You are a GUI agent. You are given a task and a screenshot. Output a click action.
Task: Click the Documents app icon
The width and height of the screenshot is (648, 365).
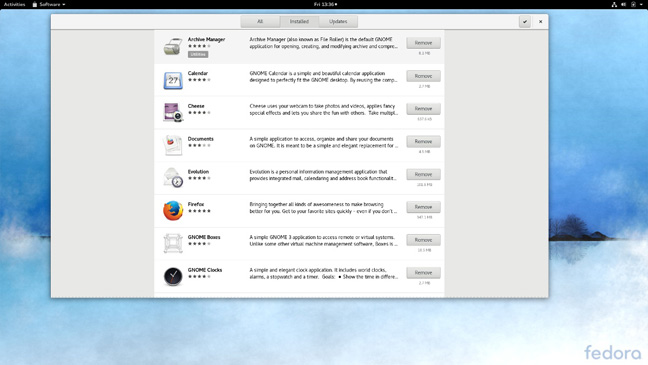[x=173, y=145]
